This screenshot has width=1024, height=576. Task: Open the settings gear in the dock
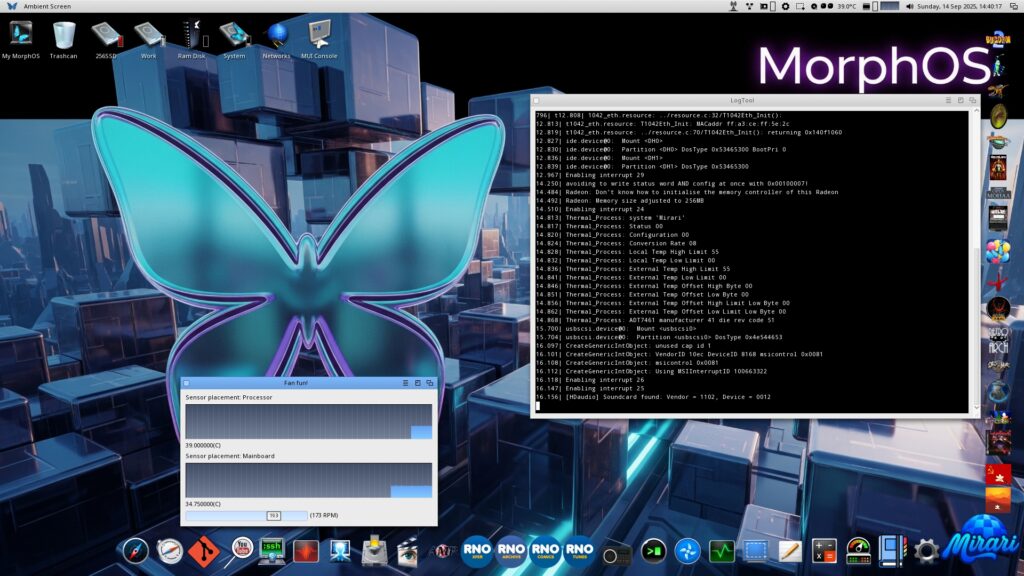pyautogui.click(x=926, y=550)
